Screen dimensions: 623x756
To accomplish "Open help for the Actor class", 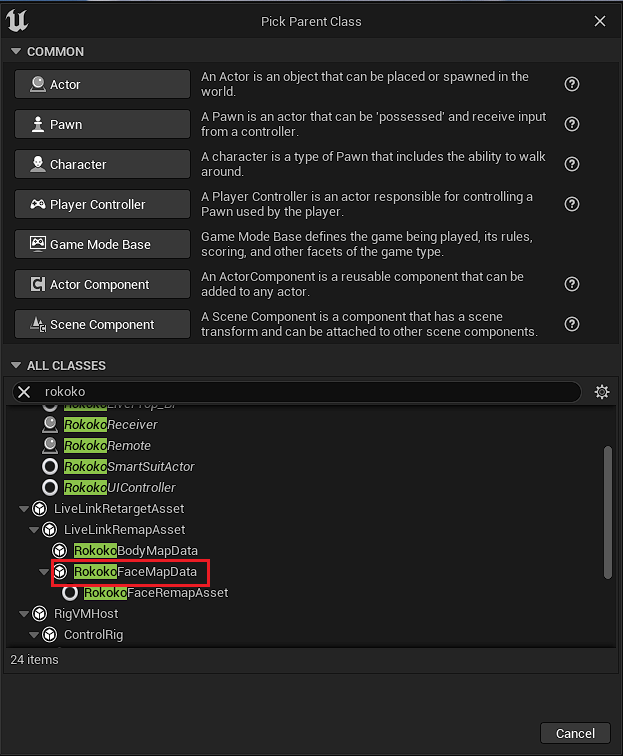I will tap(572, 84).
